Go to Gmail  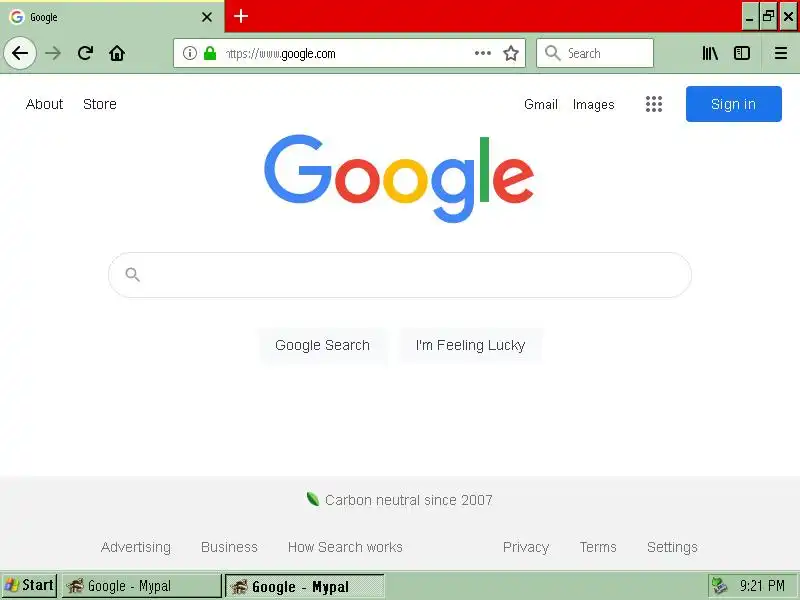point(541,104)
